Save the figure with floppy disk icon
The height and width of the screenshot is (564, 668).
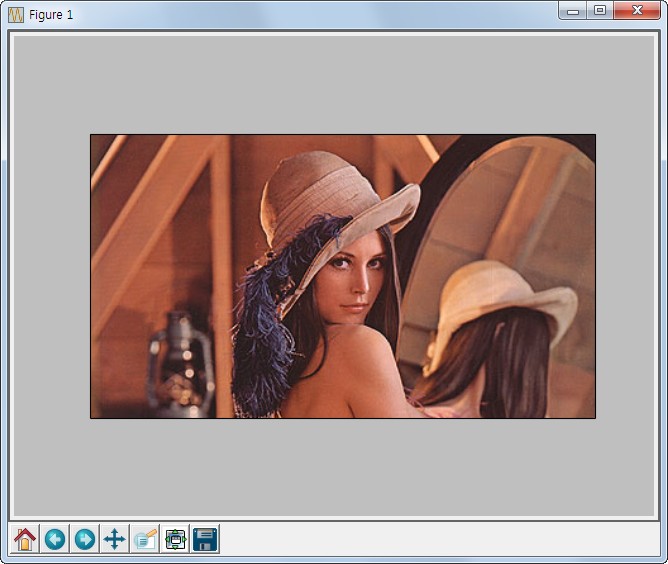point(205,539)
